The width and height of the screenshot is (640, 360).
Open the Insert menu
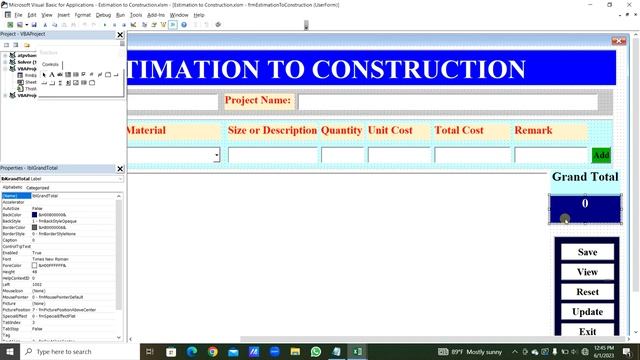click(x=63, y=15)
